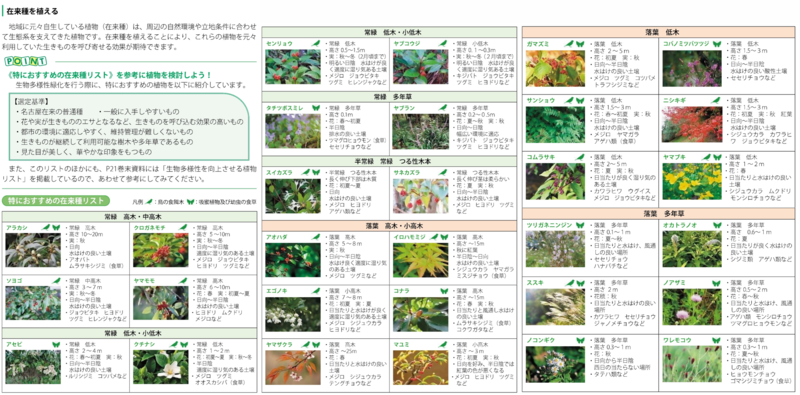Select the 特におすすめの在来種リスト green label
Image resolution: width=800 pixels, height=395 pixels.
[x=56, y=201]
